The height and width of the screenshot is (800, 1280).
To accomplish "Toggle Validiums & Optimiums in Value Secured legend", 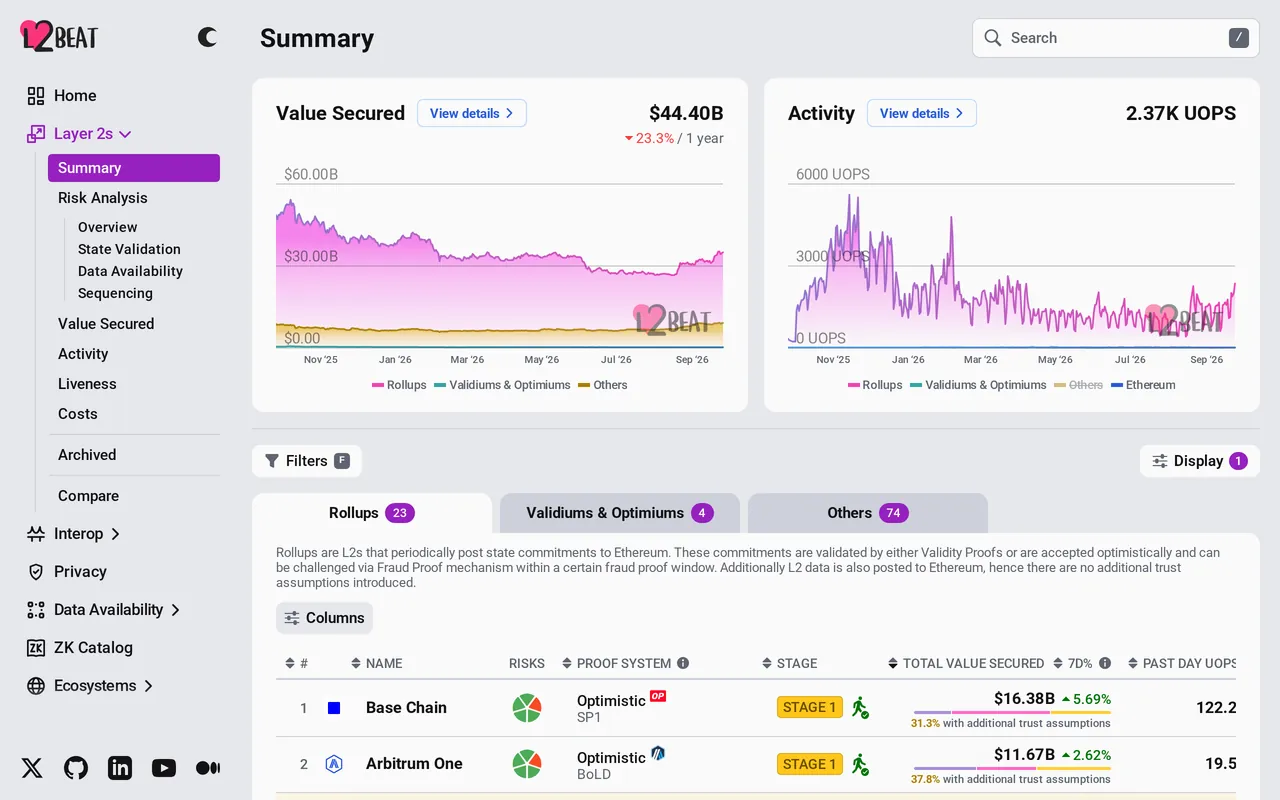I will coord(502,385).
